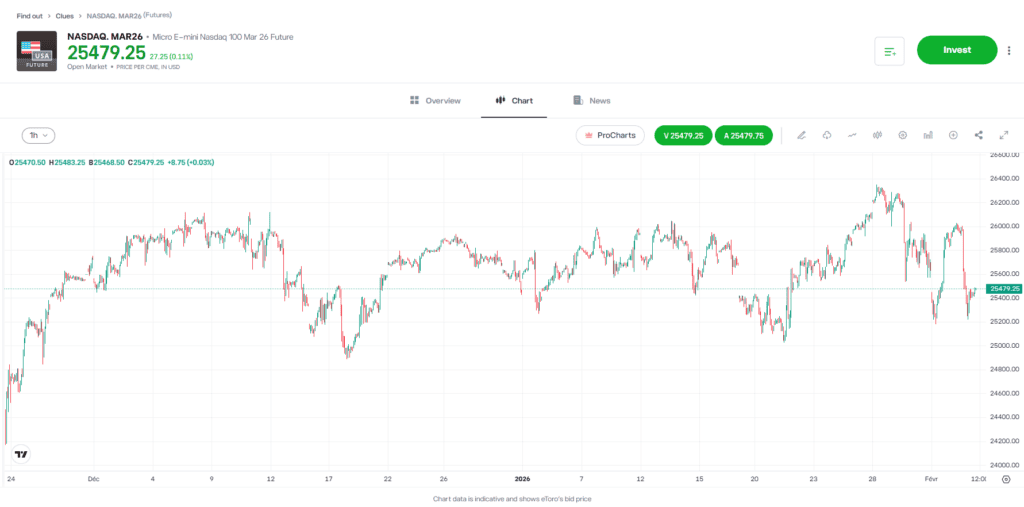This screenshot has height=507, width=1024.
Task: Click the cloud save chart icon
Action: click(827, 135)
